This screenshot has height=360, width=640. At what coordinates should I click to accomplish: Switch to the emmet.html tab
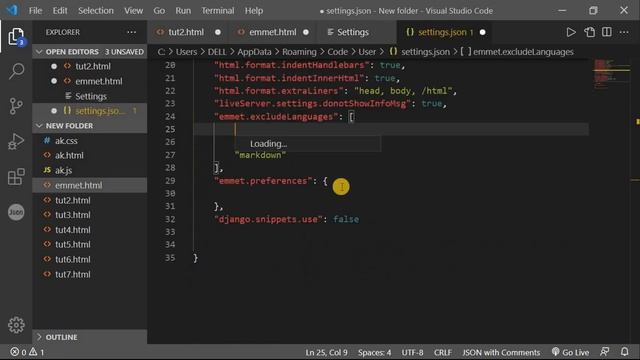tap(272, 32)
